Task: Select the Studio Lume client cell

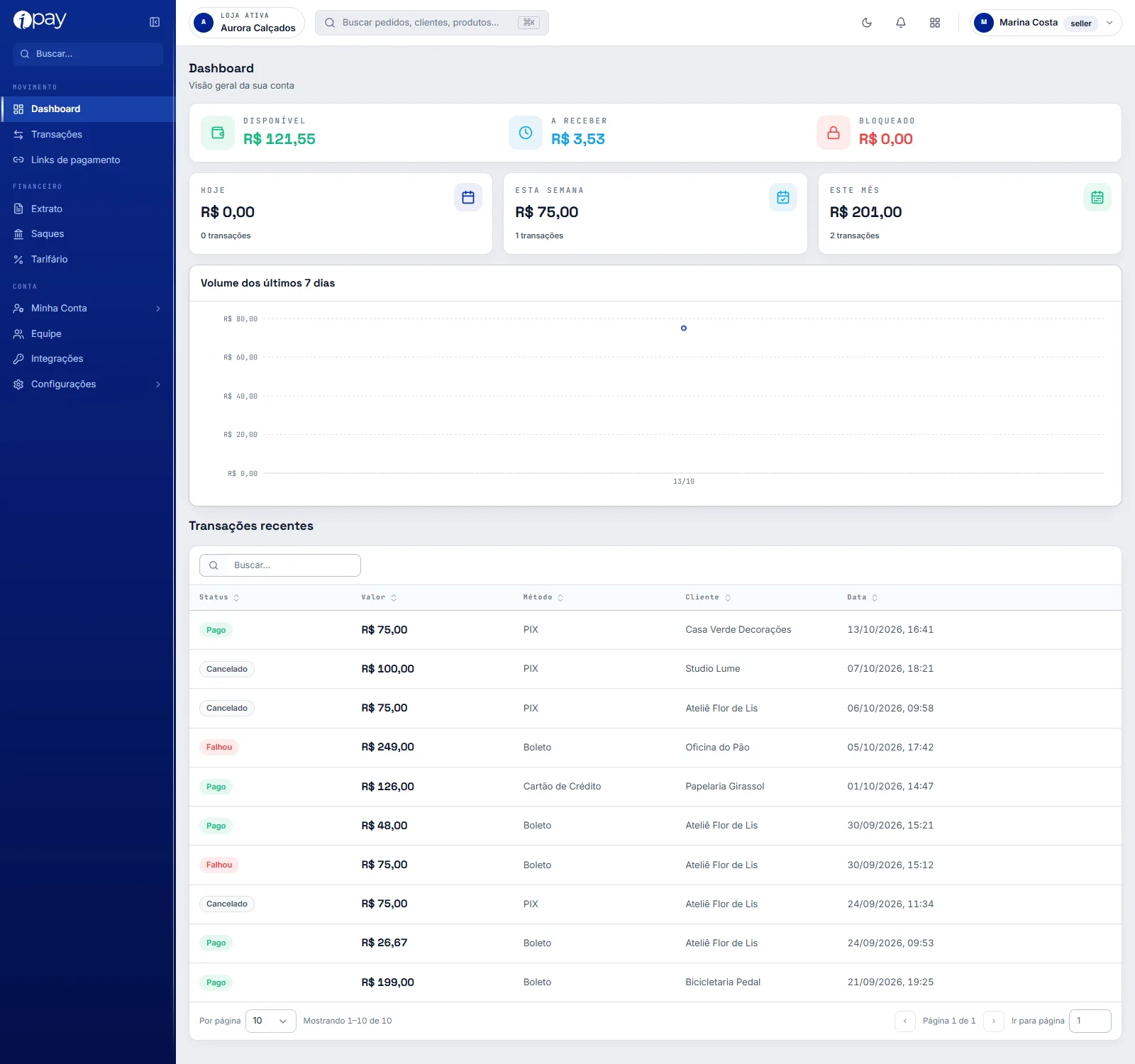Action: coord(713,669)
